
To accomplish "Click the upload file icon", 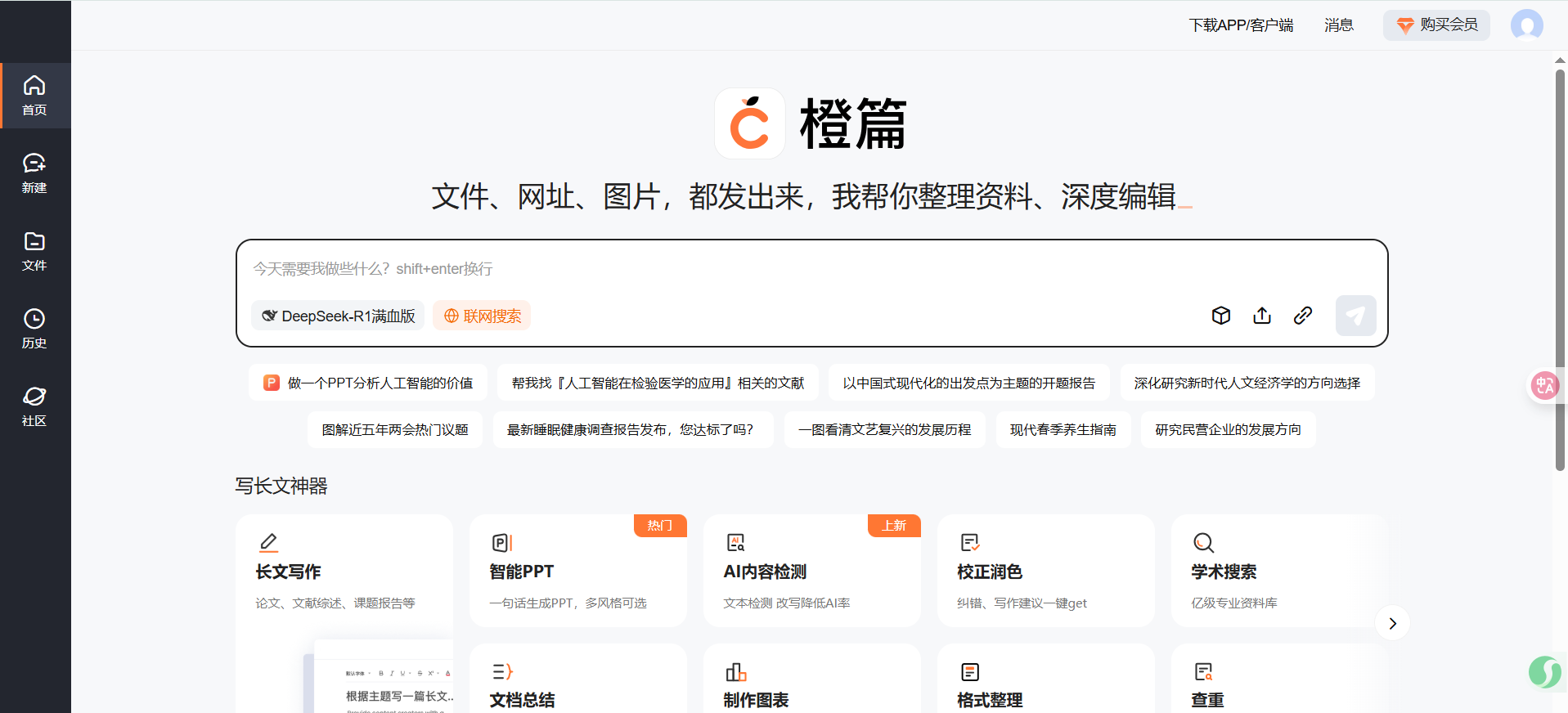I will tap(1262, 316).
